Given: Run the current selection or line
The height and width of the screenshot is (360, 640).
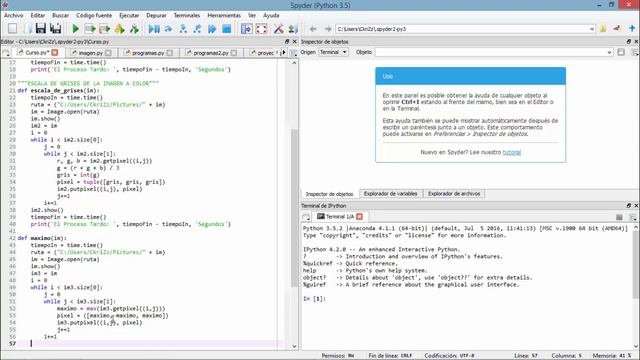Looking at the screenshot, I should (119, 29).
